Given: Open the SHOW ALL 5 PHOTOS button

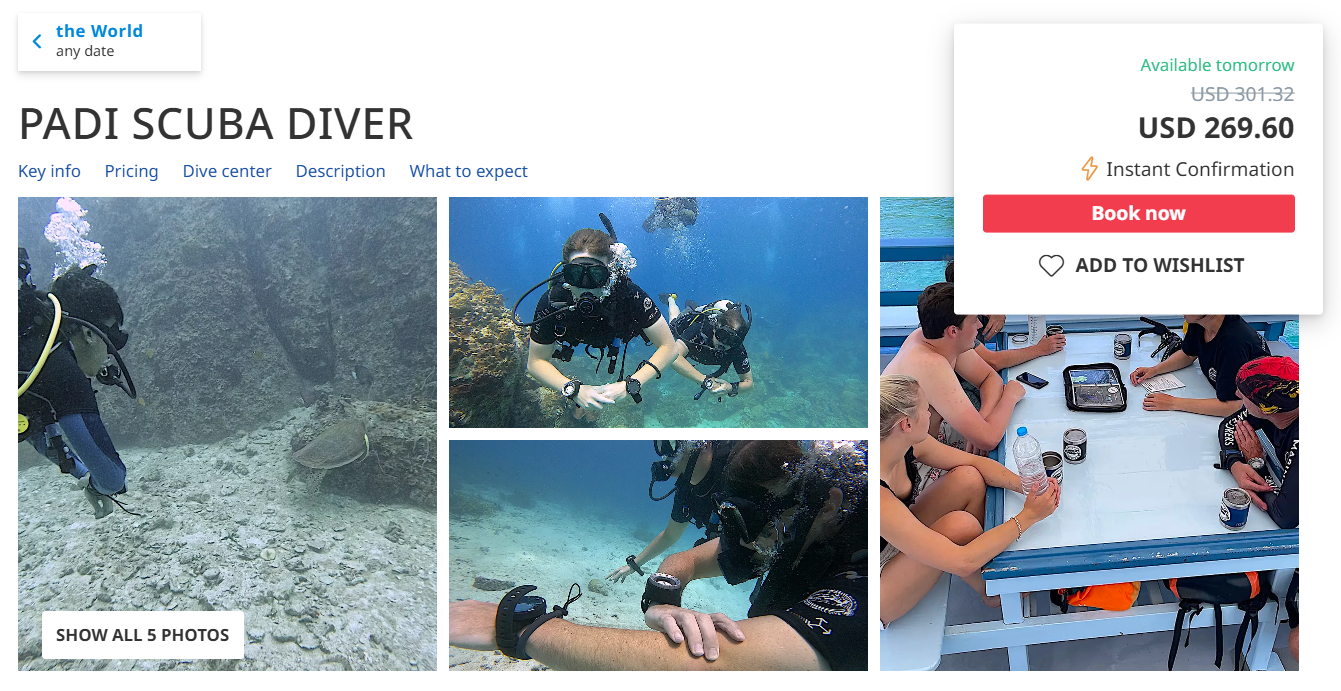Looking at the screenshot, I should (143, 635).
